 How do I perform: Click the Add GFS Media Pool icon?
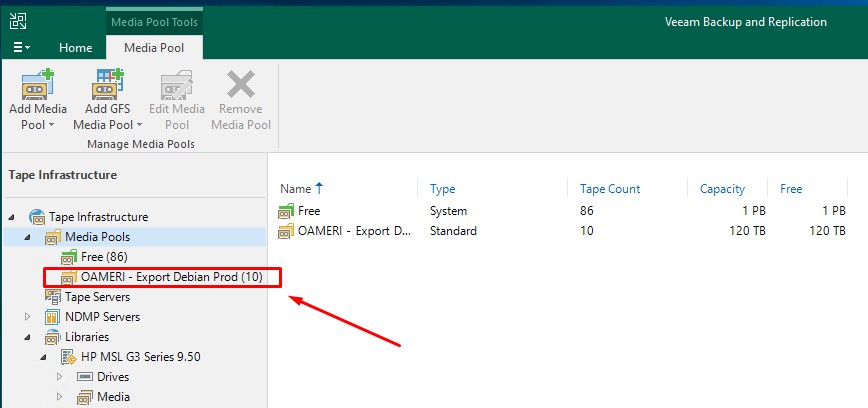pyautogui.click(x=109, y=84)
